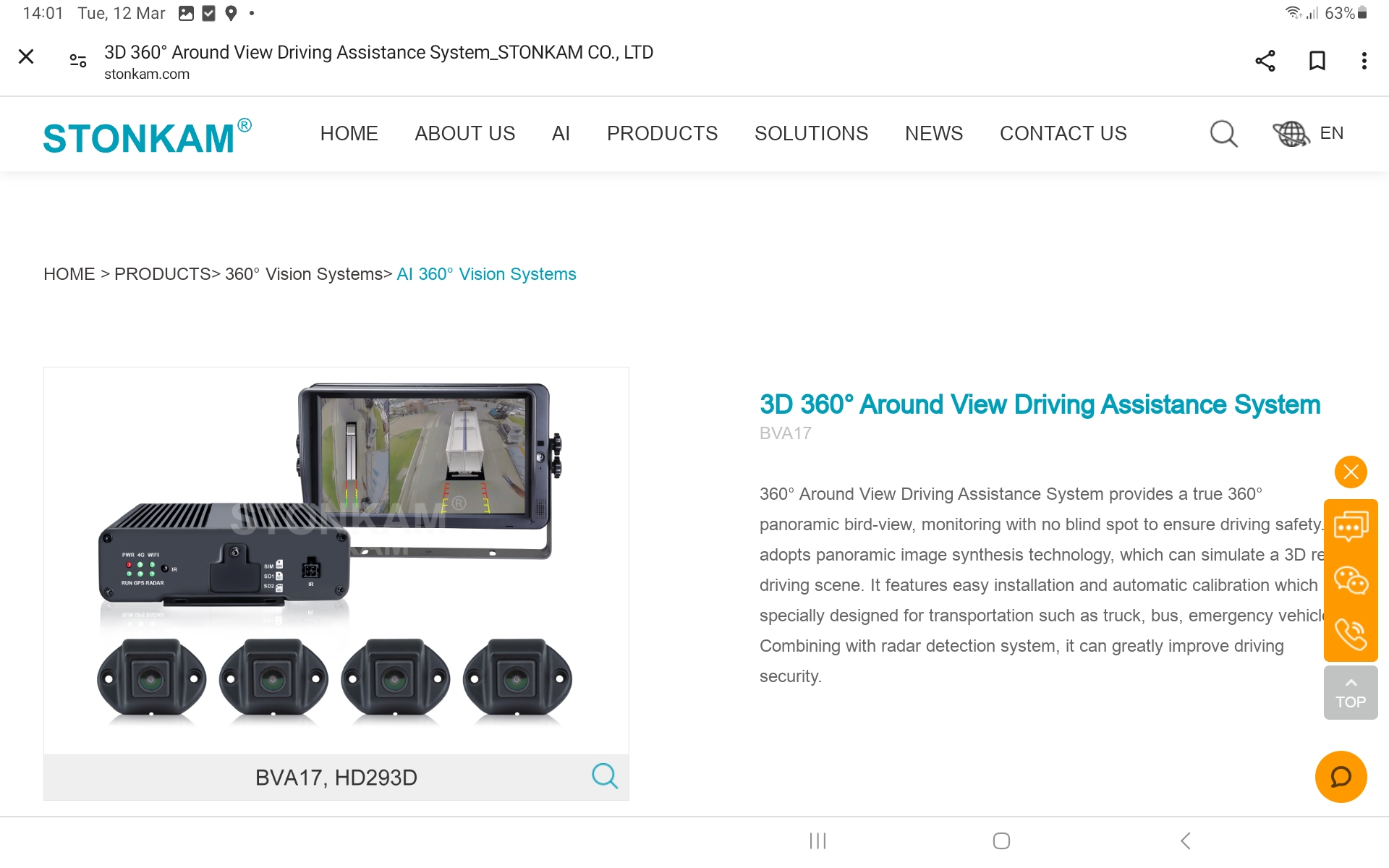The height and width of the screenshot is (868, 1389).
Task: Open site settings icon beside the page title
Action: coord(78,61)
